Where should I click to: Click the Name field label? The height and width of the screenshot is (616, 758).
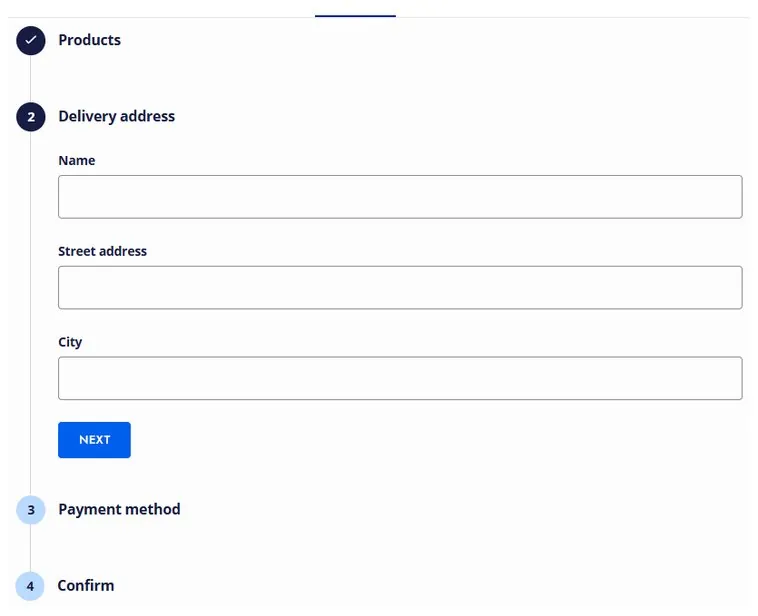(77, 160)
